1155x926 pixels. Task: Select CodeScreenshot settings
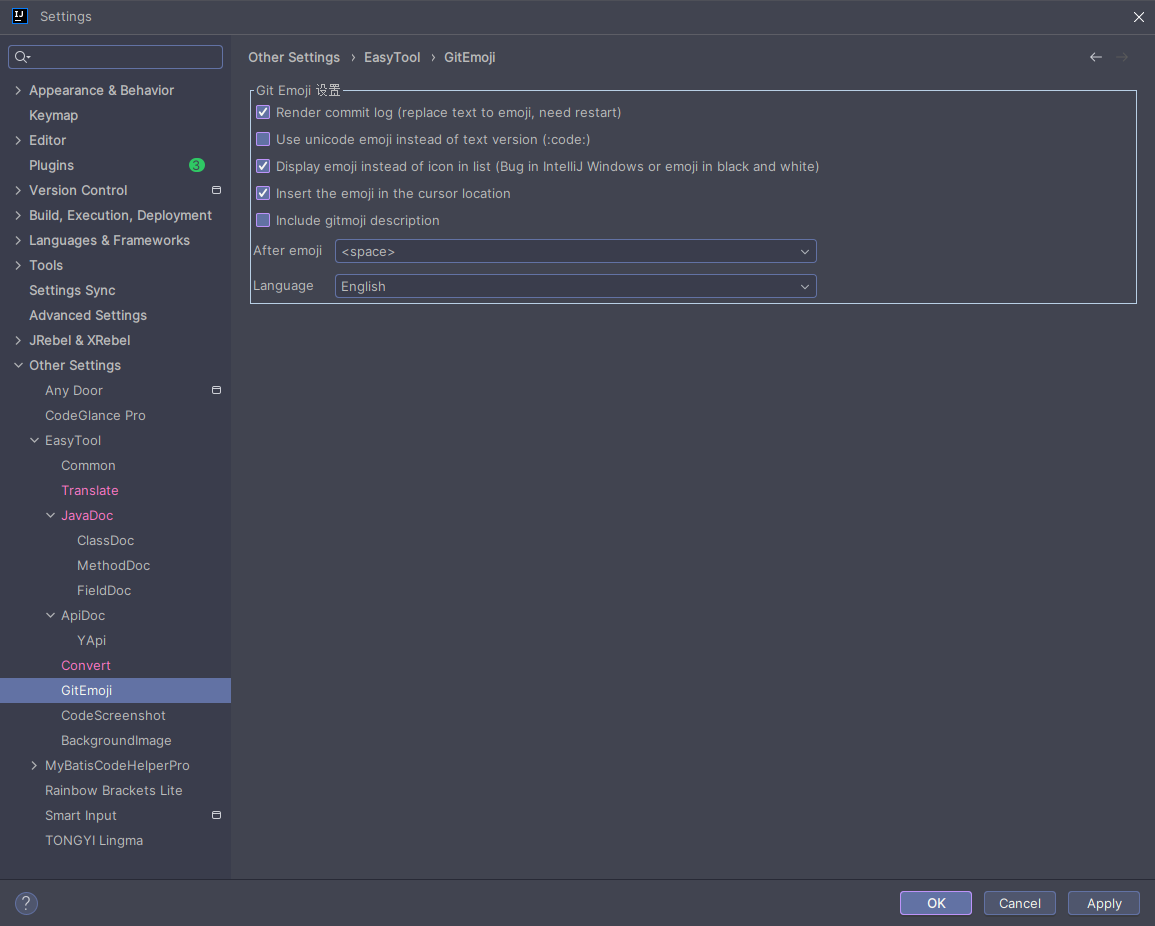point(113,715)
